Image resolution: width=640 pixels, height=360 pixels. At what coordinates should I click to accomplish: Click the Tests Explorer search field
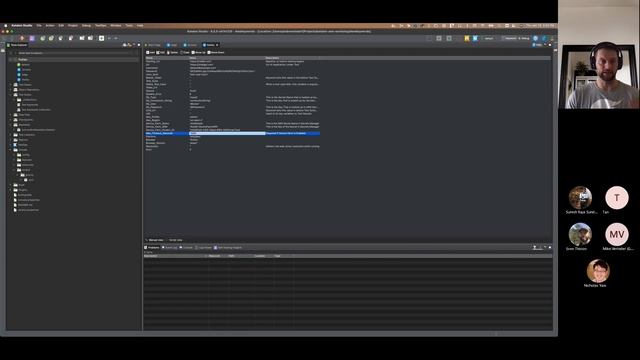click(x=76, y=53)
